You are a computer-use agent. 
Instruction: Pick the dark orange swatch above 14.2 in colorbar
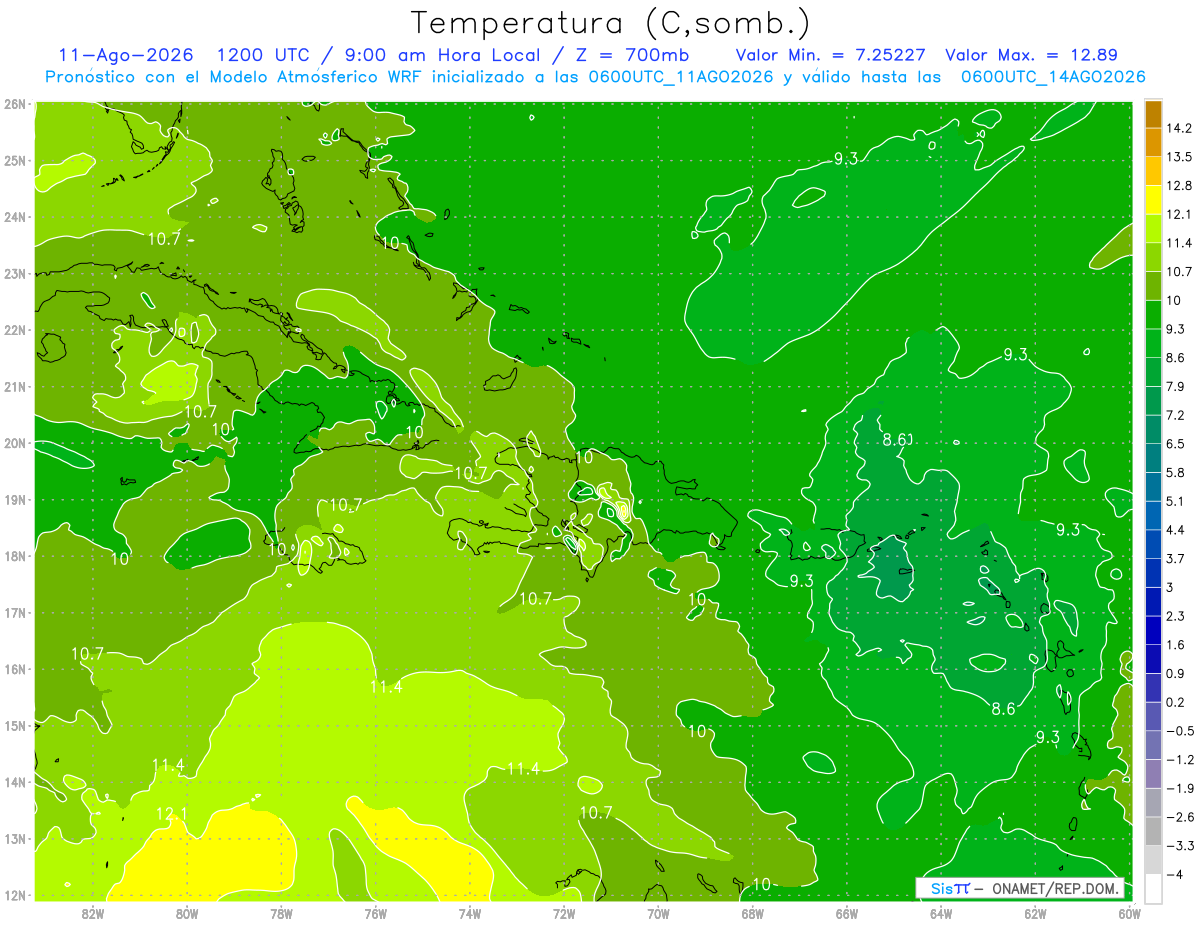(1153, 114)
